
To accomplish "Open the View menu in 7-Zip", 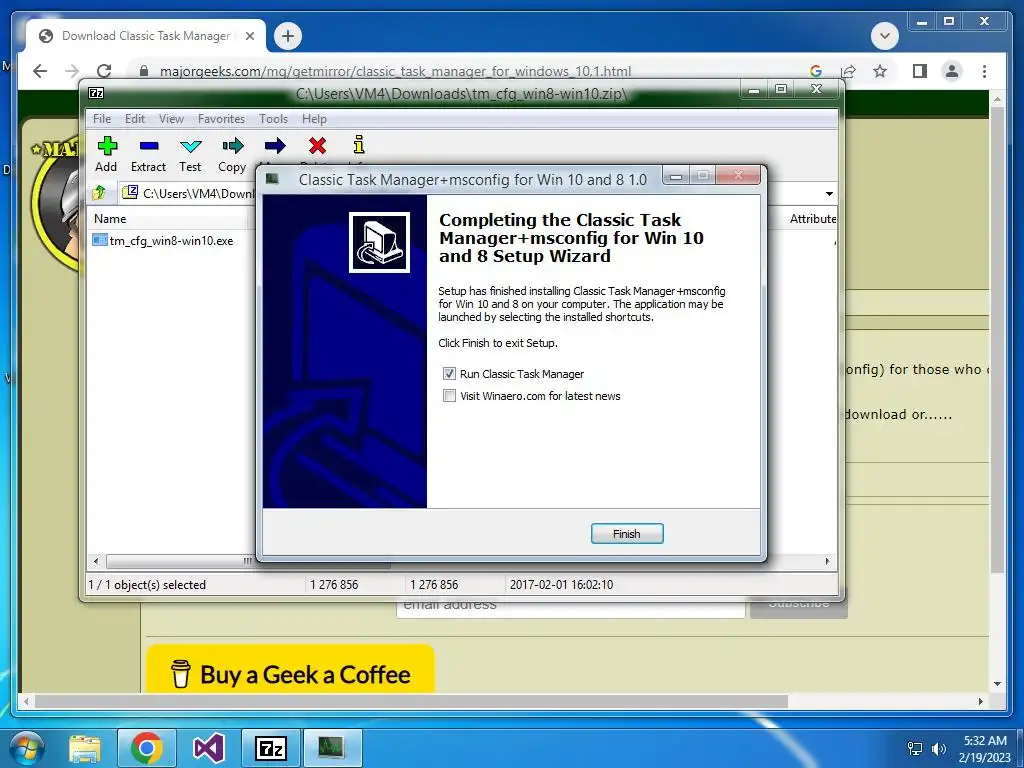I will pyautogui.click(x=171, y=119).
